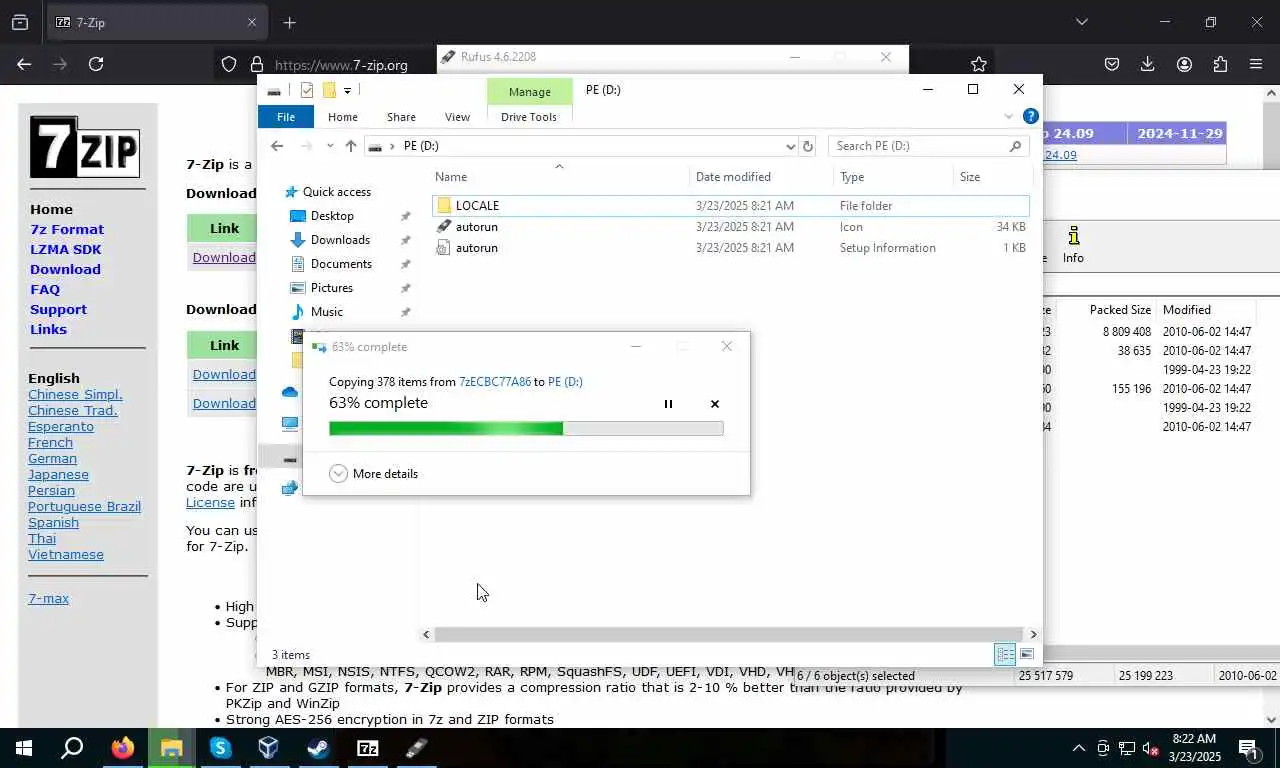Click Properties icon in quick access toolbar
The image size is (1280, 768).
pyautogui.click(x=307, y=90)
